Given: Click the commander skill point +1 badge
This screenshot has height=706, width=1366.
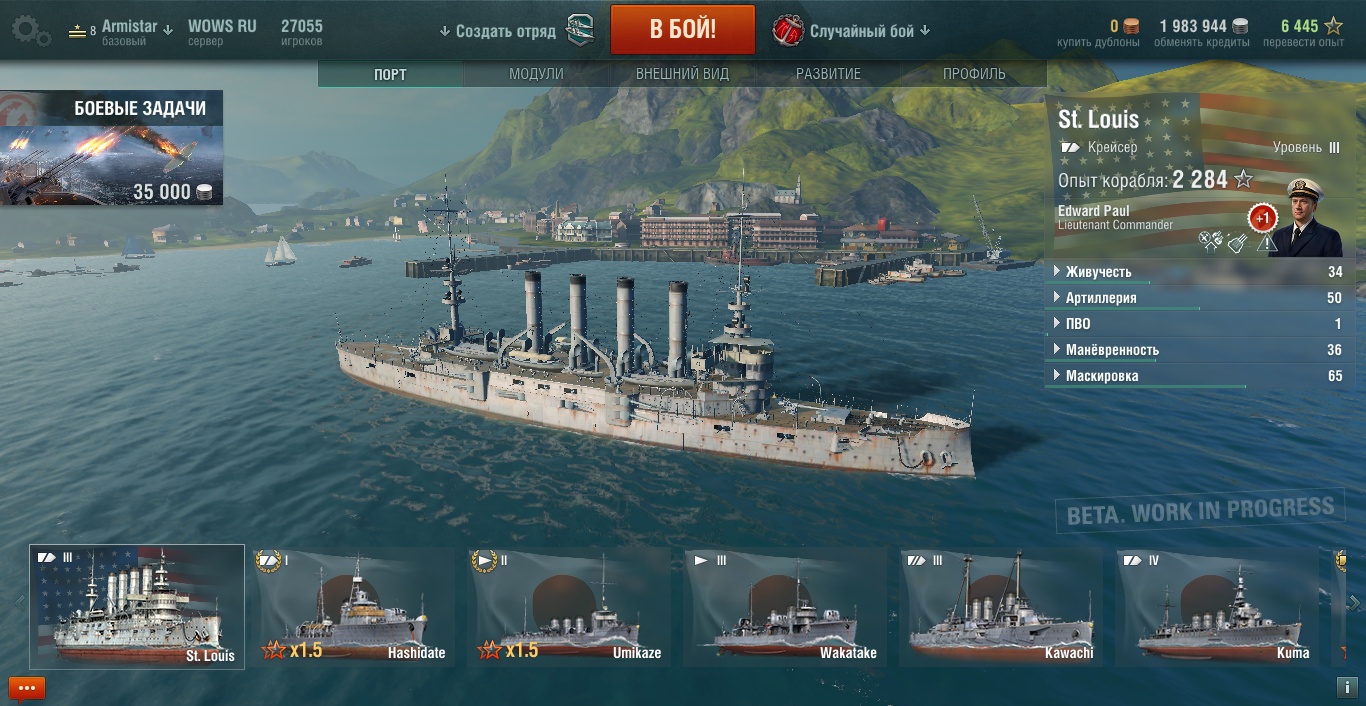Looking at the screenshot, I should click(x=1262, y=218).
